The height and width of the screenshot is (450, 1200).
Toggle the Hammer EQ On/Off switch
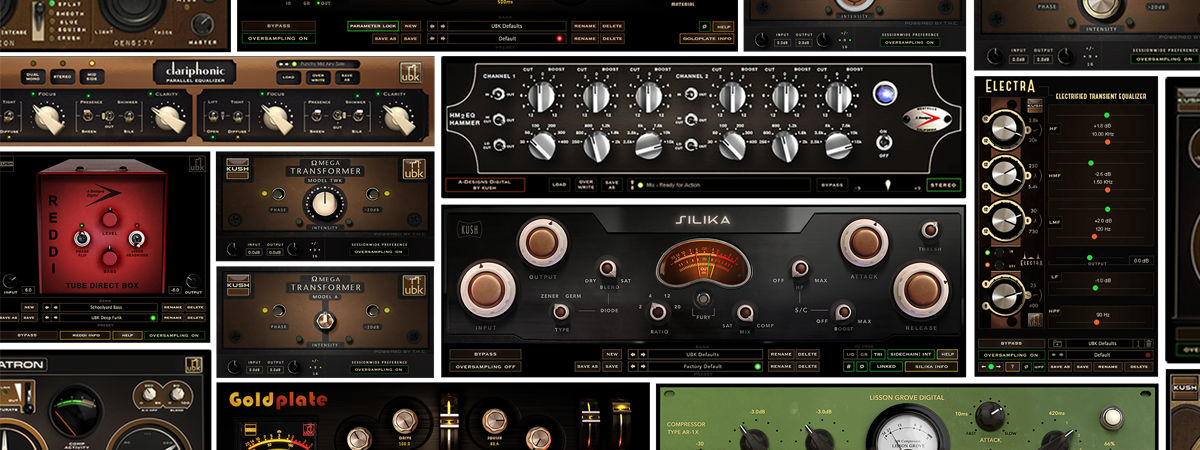pos(883,142)
